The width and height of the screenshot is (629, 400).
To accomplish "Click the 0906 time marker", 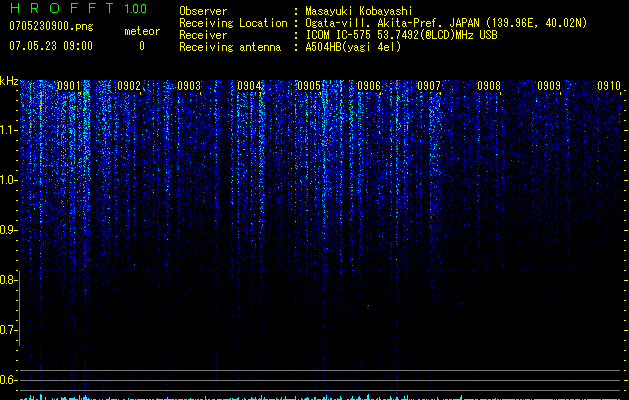I will (369, 86).
